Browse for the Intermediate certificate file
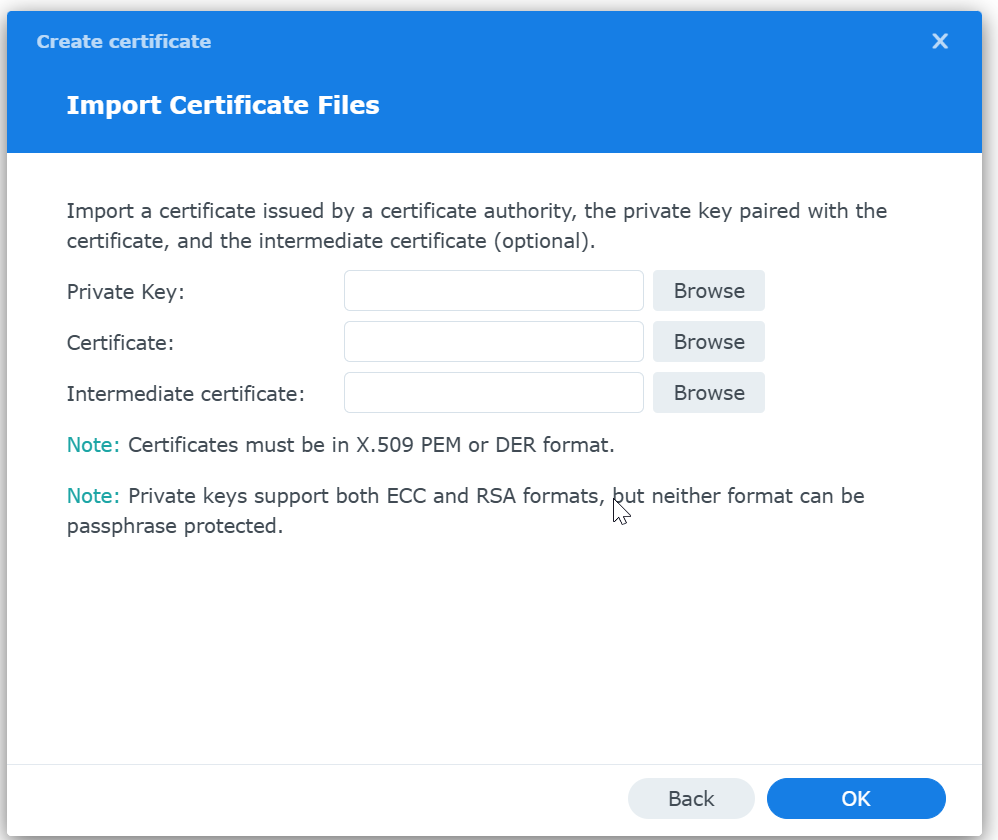 pos(708,393)
